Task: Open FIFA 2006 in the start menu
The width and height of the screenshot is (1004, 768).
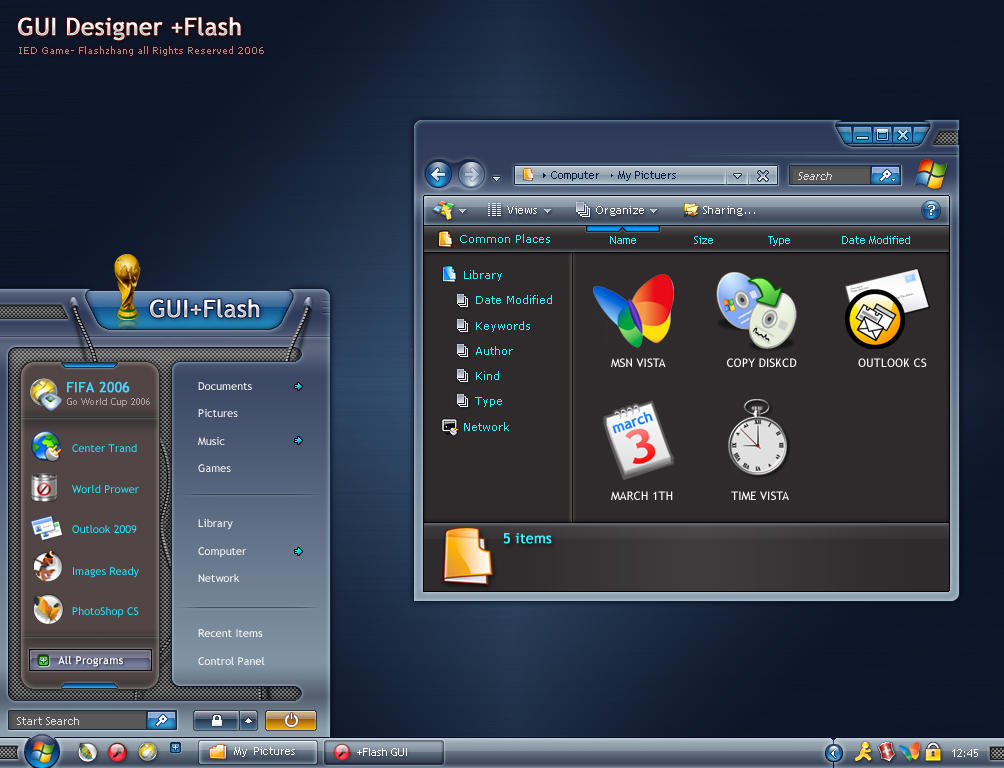Action: [90, 393]
